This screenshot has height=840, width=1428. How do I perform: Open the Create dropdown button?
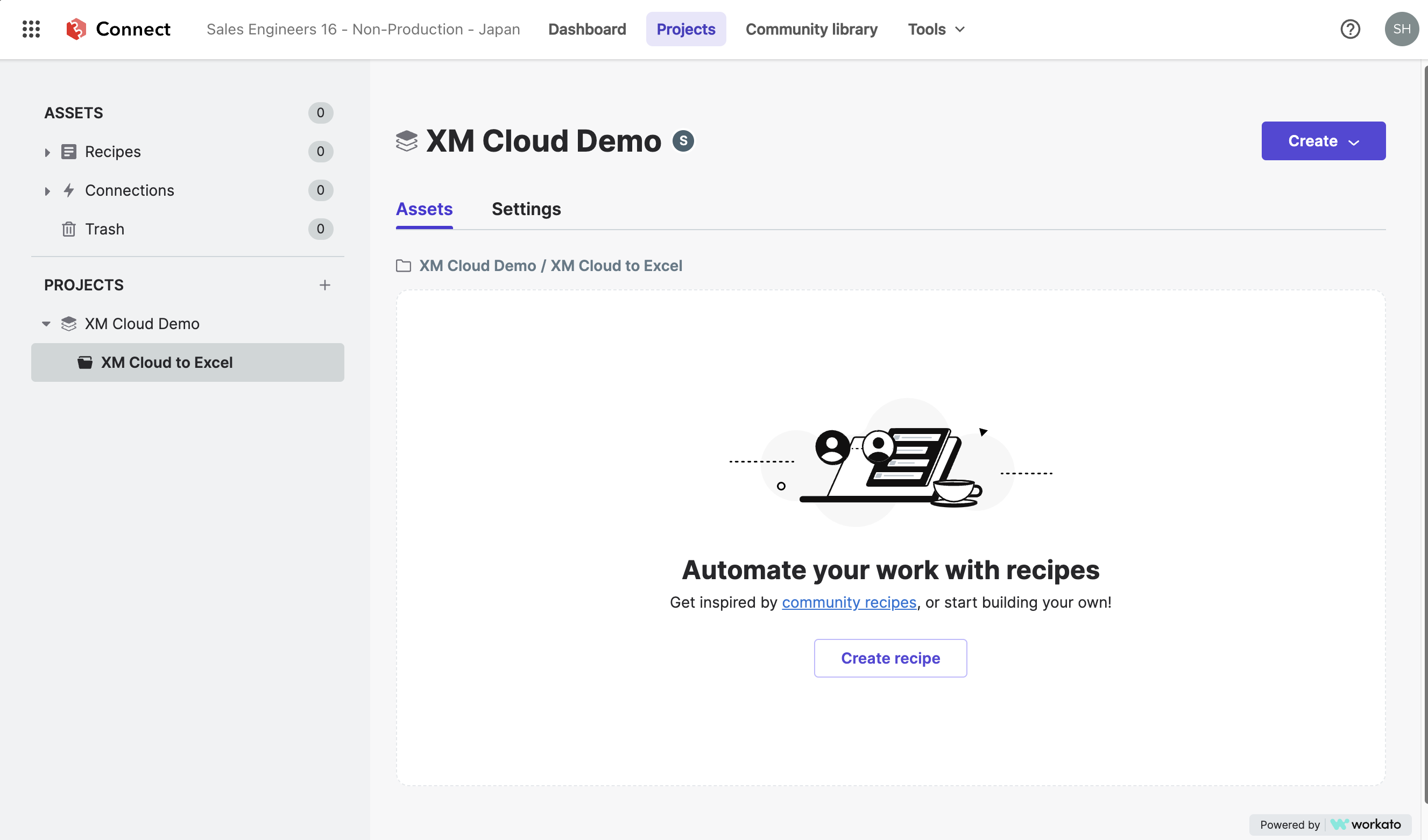click(1323, 141)
